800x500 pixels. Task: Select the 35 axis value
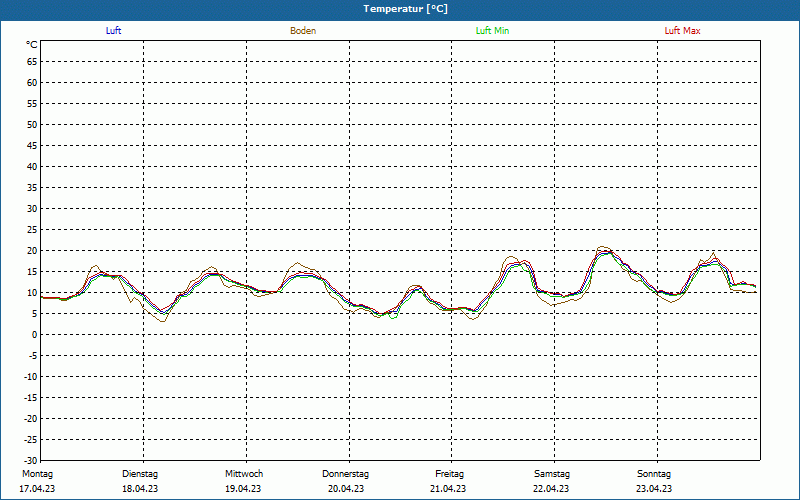(32, 188)
